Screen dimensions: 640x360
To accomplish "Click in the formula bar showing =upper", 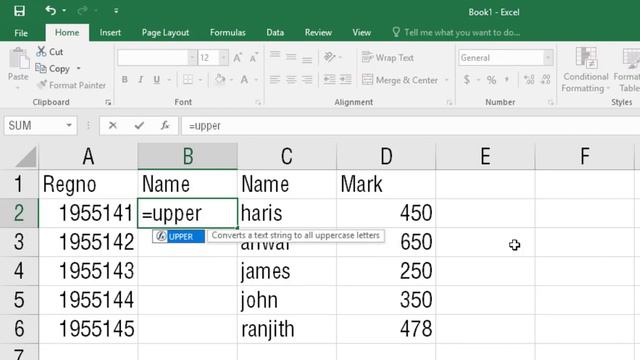I will click(x=410, y=125).
